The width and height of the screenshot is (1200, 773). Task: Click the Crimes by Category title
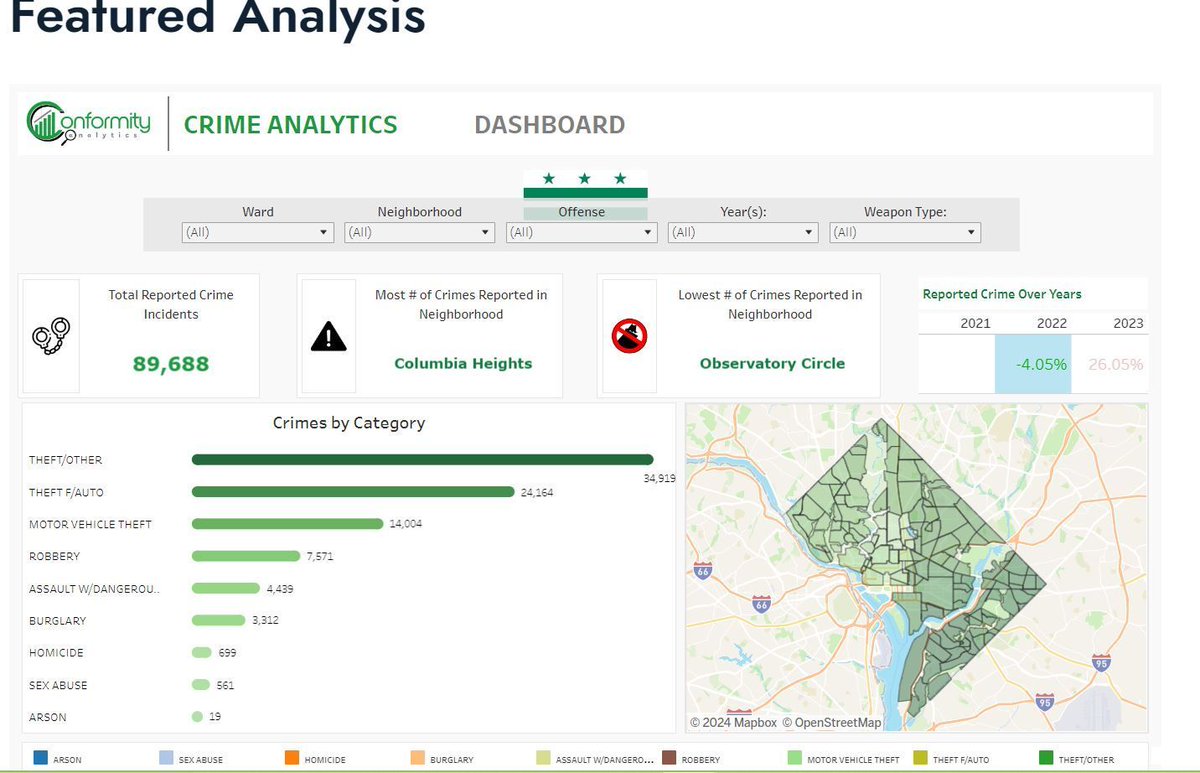(x=349, y=423)
